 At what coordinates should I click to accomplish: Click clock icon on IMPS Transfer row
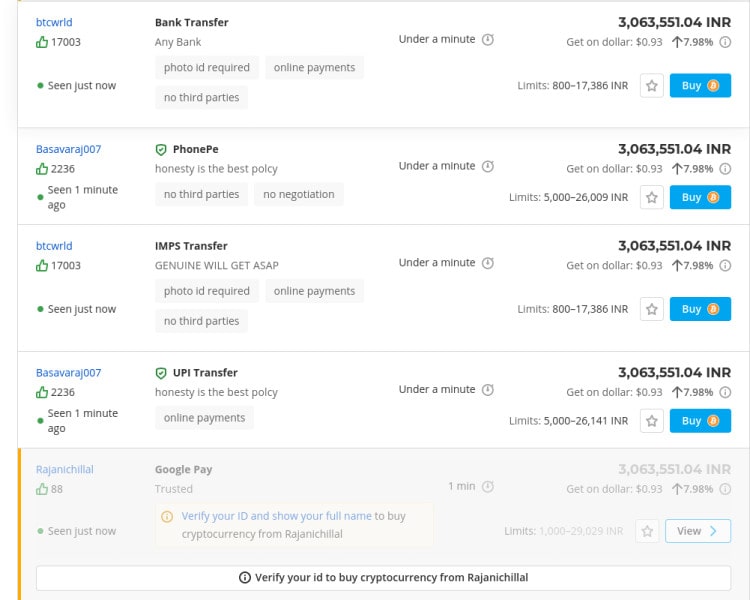[x=488, y=263]
